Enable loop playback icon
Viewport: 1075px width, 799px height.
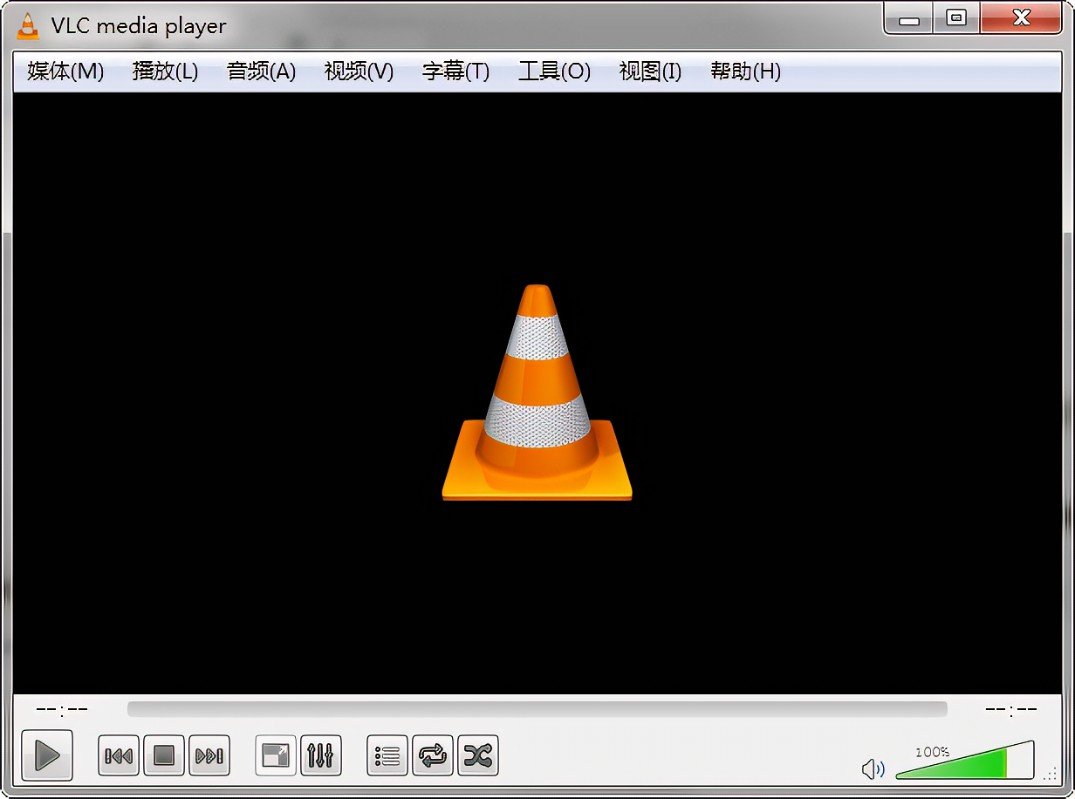click(x=432, y=756)
